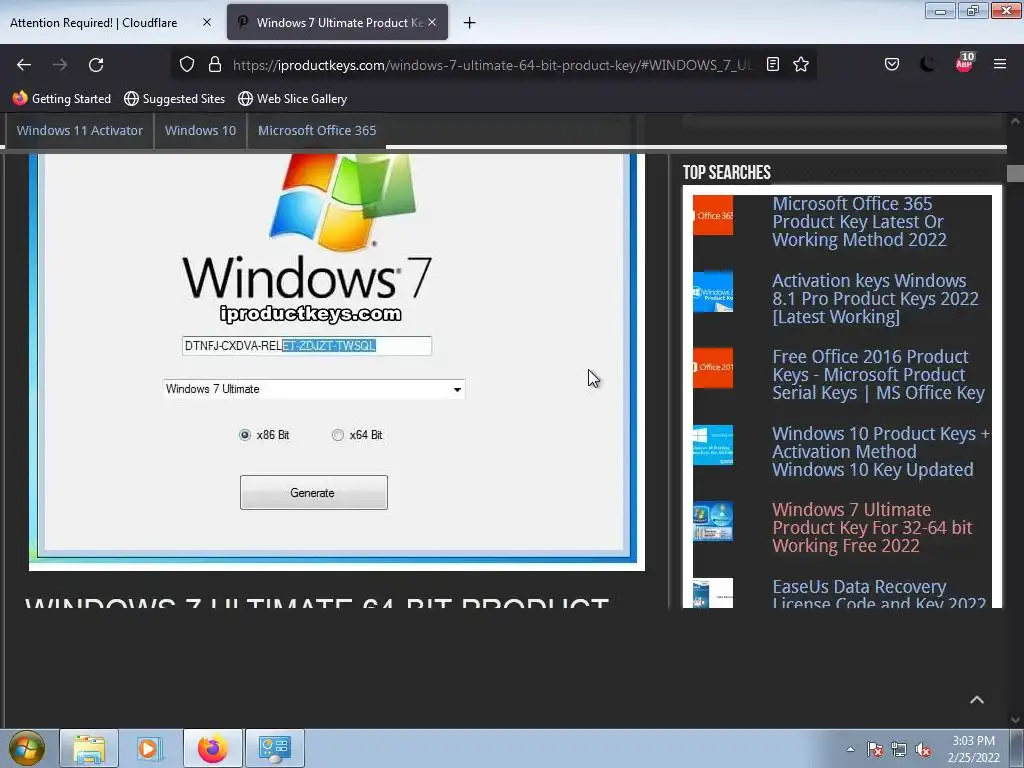Open Activation keys Windows 8.1 Pro link
The image size is (1024, 768).
(x=875, y=298)
